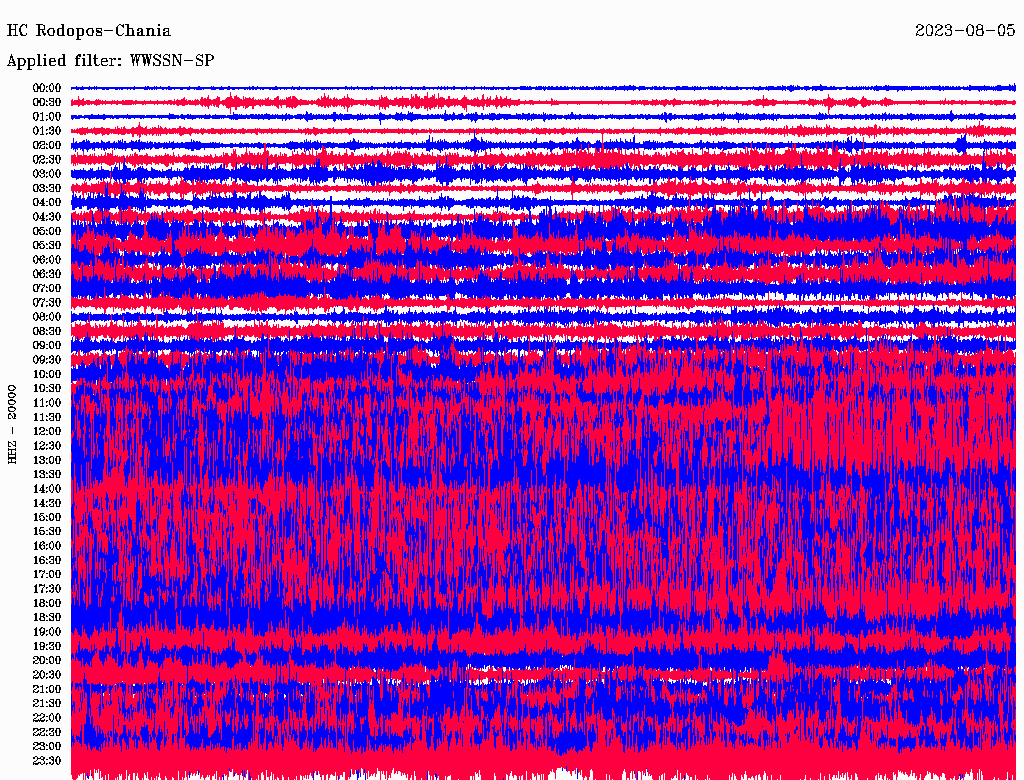Click the '14:00' time label

point(47,489)
